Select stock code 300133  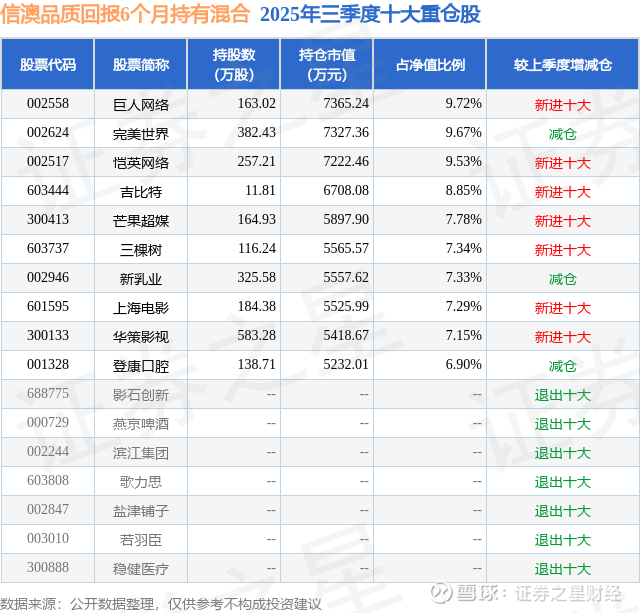tap(48, 335)
